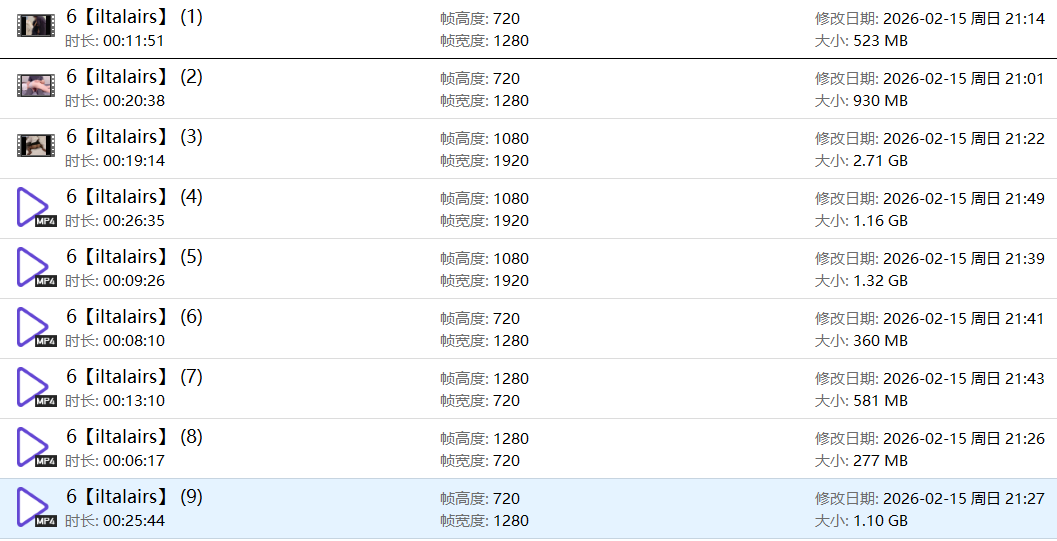Select file name 6【iltalairs】 (1)
This screenshot has width=1057, height=541.
134,17
